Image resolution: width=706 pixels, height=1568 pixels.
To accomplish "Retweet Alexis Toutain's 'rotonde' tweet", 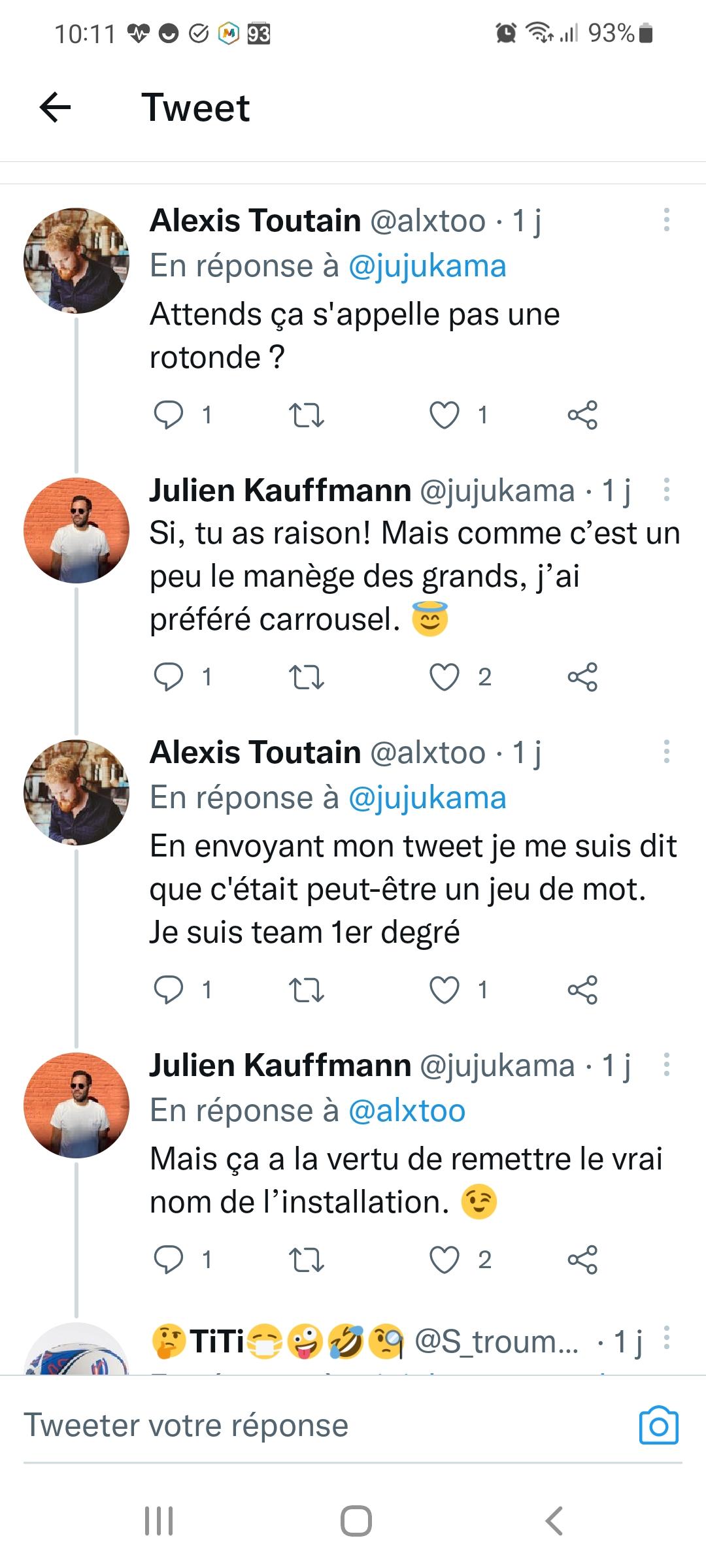I will (x=307, y=415).
